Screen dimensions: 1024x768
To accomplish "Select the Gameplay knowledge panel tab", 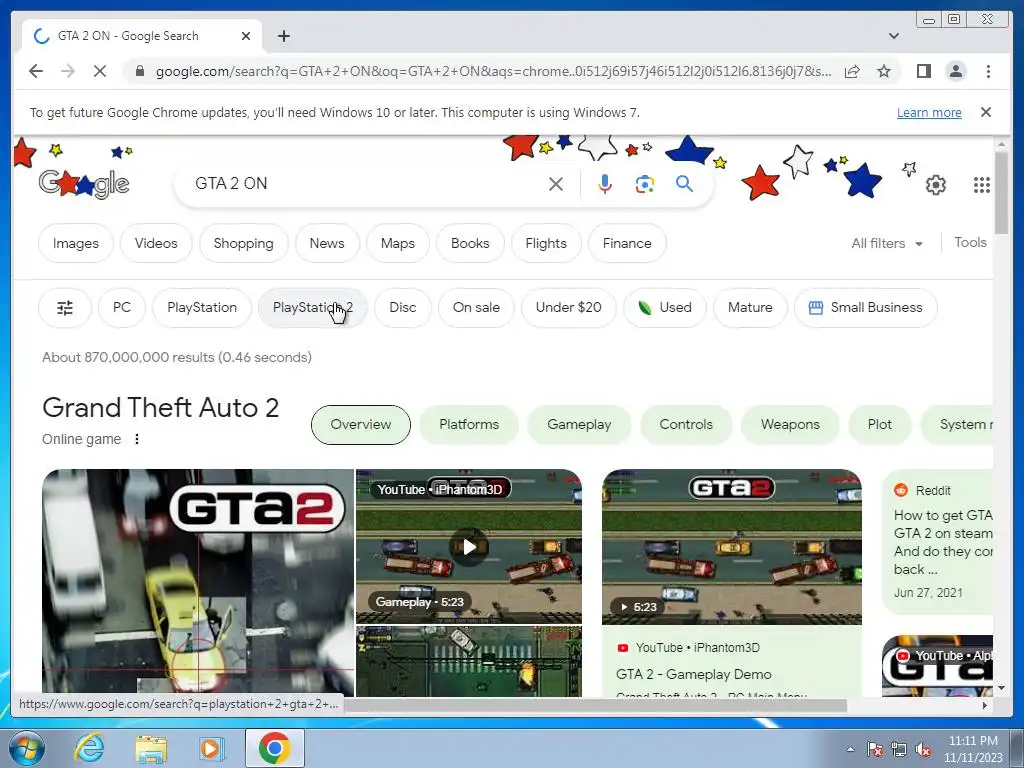I will tap(579, 424).
